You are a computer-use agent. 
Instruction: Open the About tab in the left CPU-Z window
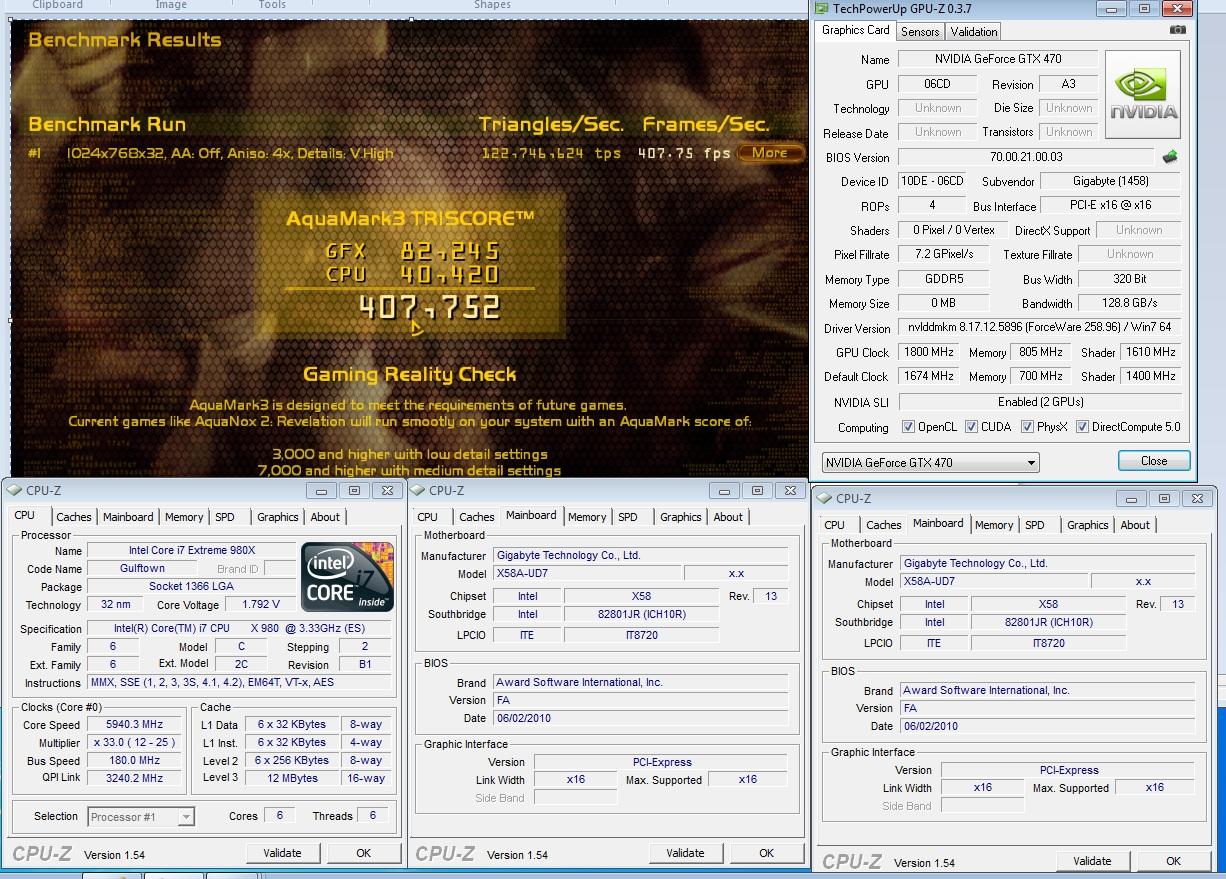(325, 517)
